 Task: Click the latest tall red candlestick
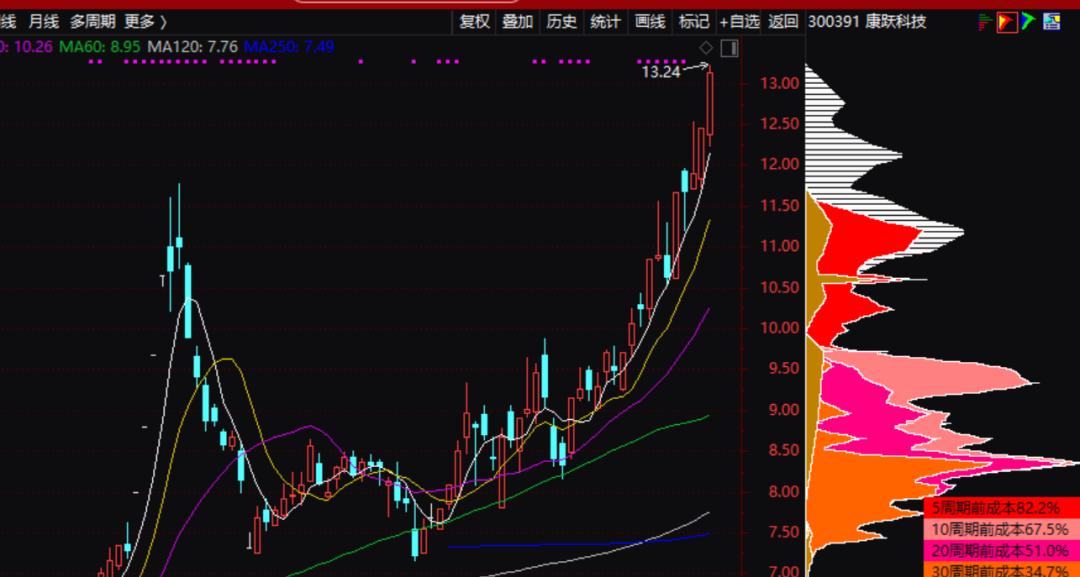click(x=710, y=104)
